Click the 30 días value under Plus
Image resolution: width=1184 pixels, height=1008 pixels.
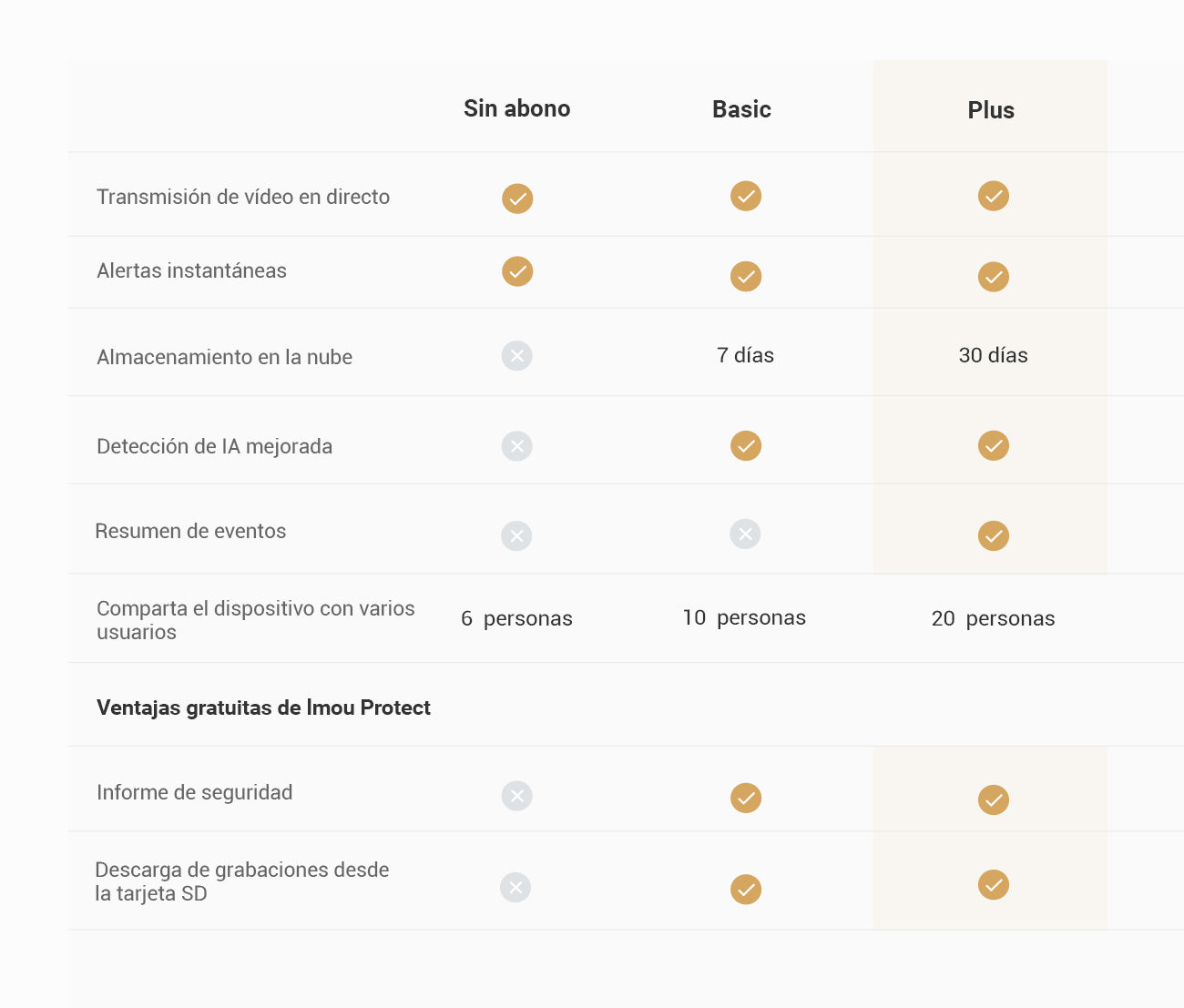(x=993, y=355)
